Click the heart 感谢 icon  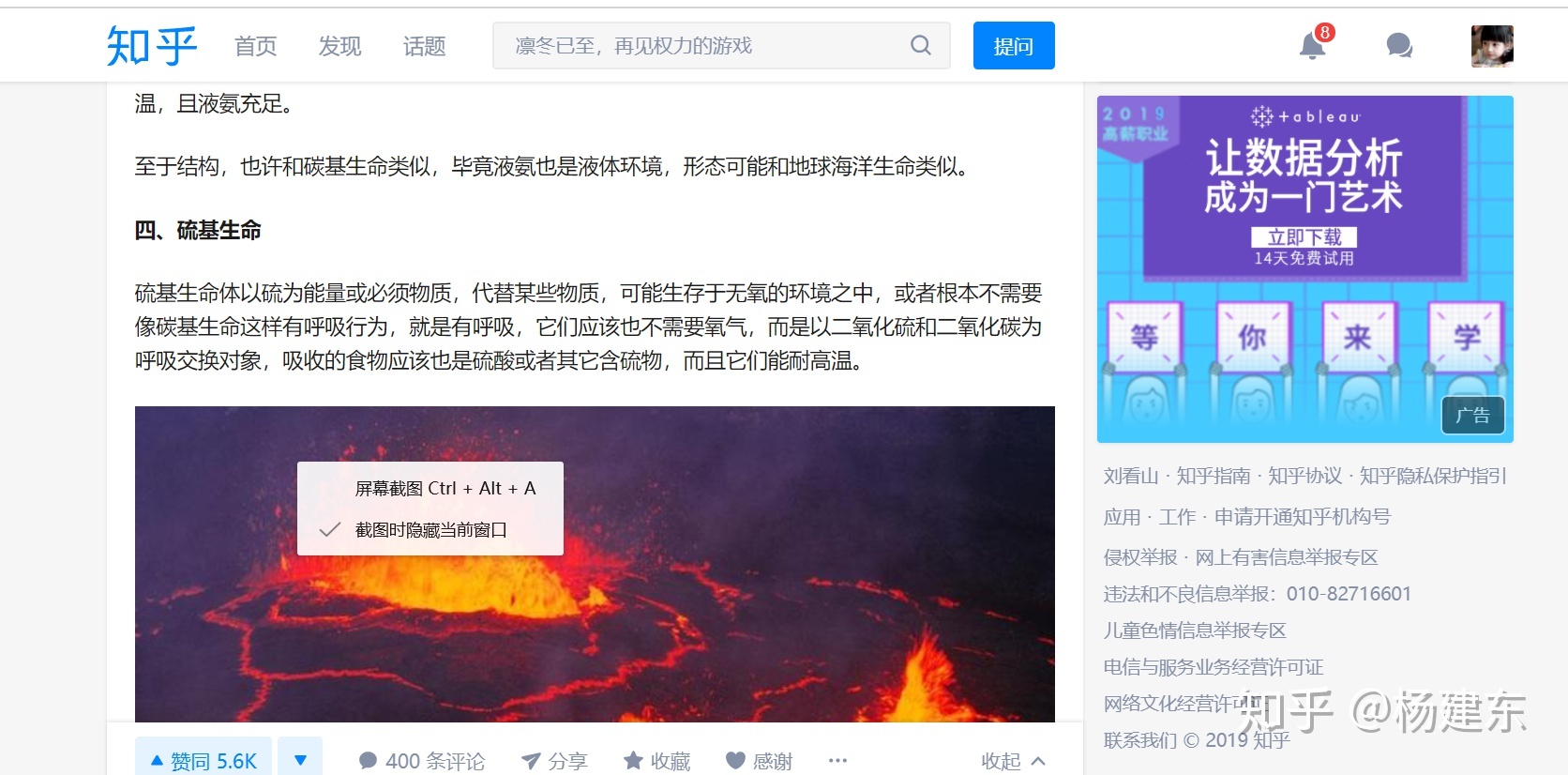point(735,761)
